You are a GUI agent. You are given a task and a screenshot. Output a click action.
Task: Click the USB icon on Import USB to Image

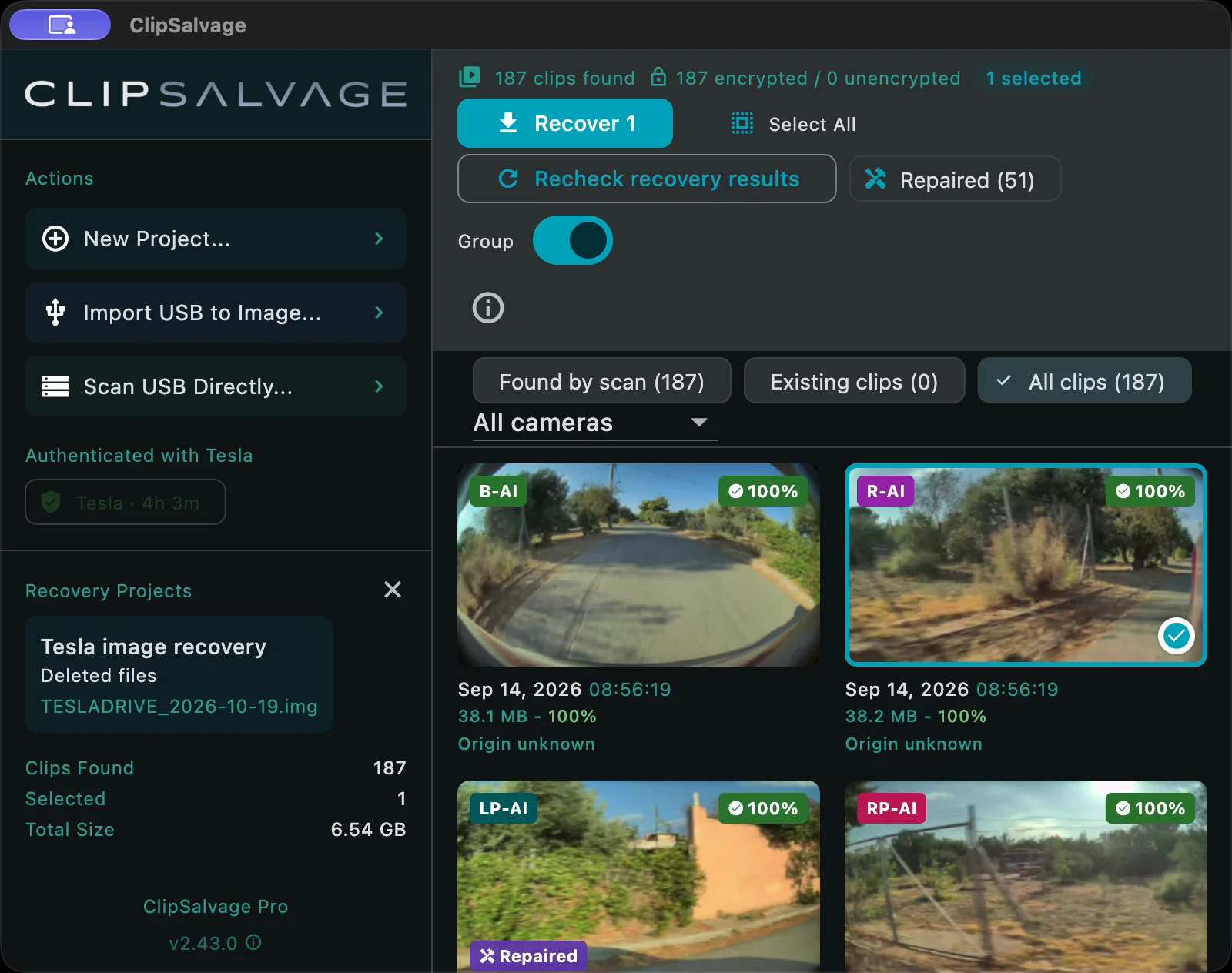(x=55, y=313)
